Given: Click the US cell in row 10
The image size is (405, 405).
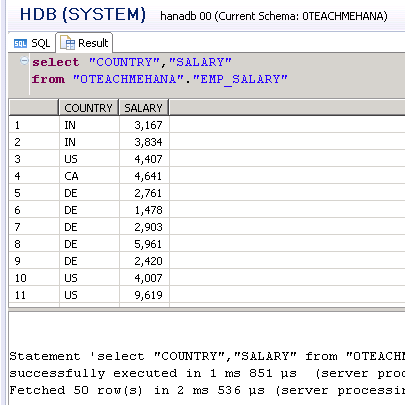Looking at the screenshot, I should click(x=89, y=278).
